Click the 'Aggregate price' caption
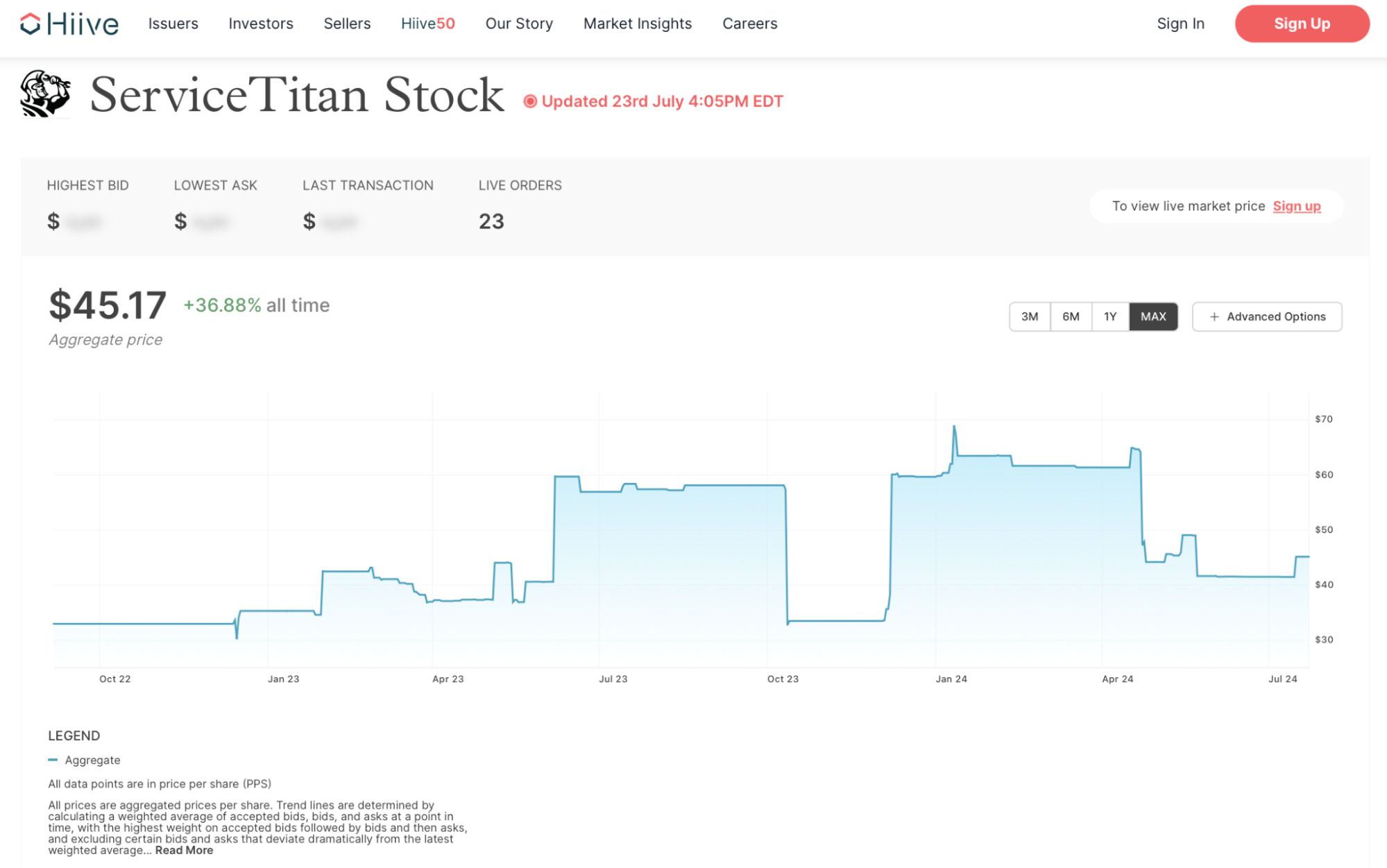 pos(105,340)
